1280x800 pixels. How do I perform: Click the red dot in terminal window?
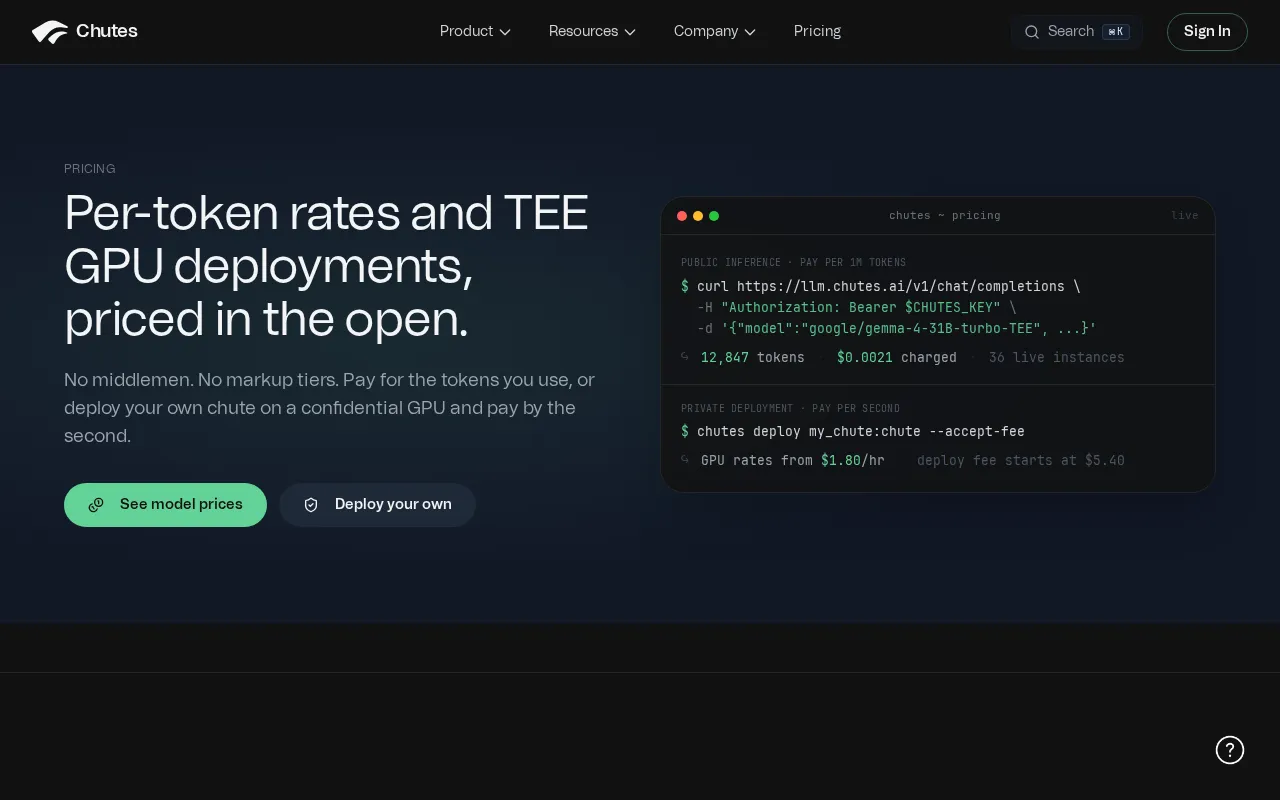[682, 216]
